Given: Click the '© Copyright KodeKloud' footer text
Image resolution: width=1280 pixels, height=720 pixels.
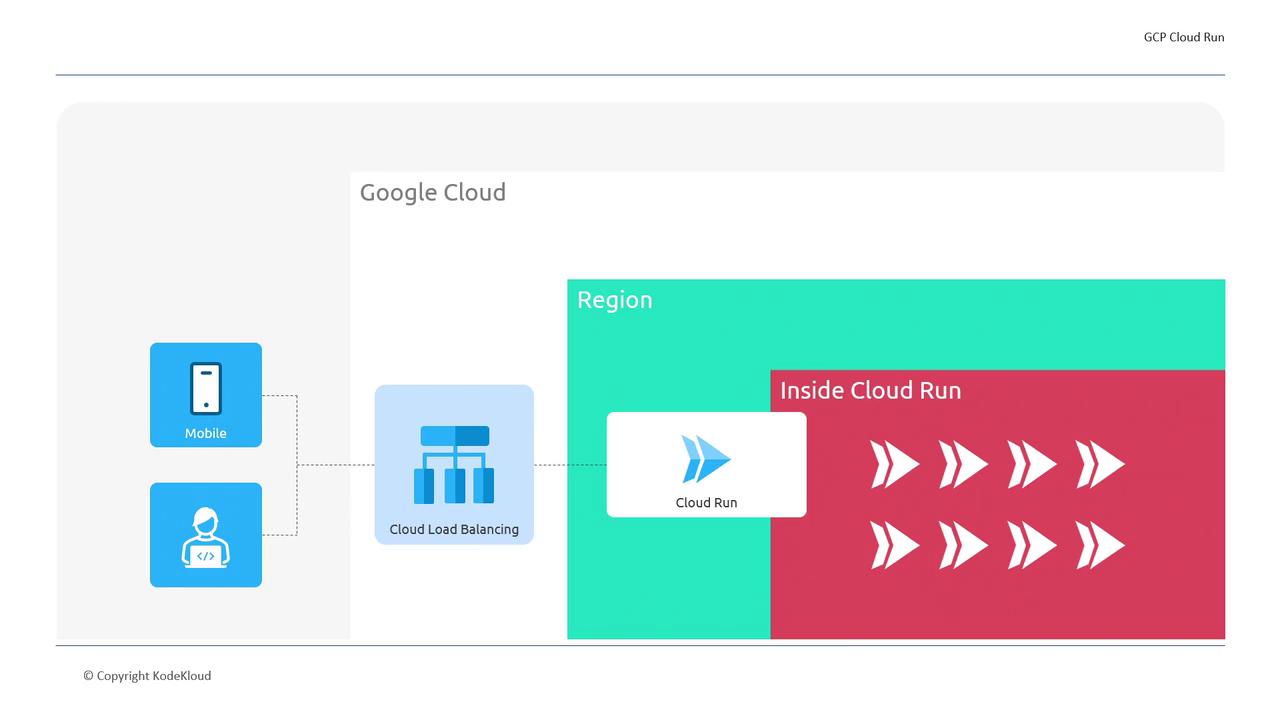Looking at the screenshot, I should click(147, 675).
